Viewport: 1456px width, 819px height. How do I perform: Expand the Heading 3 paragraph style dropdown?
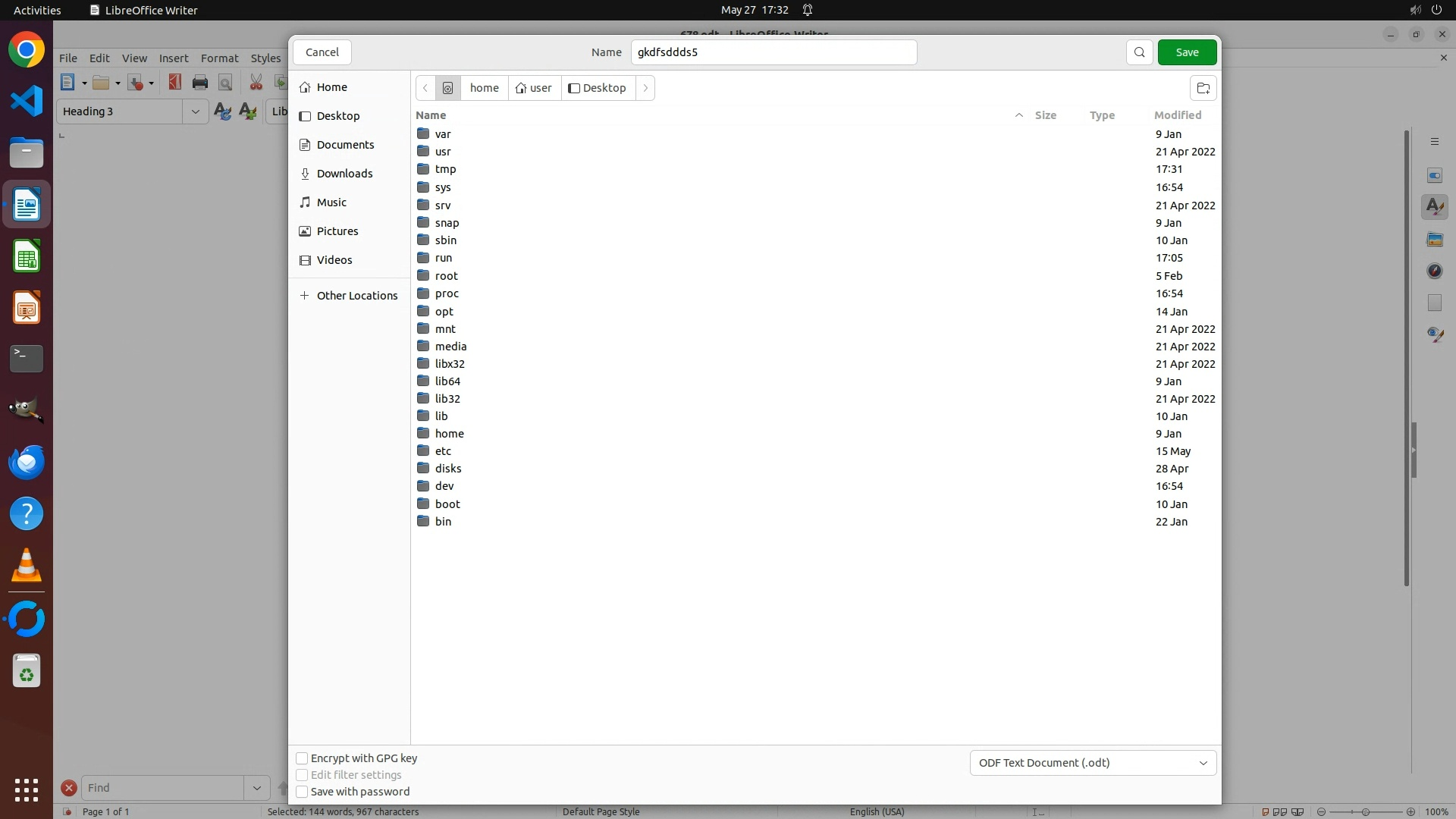(195, 111)
